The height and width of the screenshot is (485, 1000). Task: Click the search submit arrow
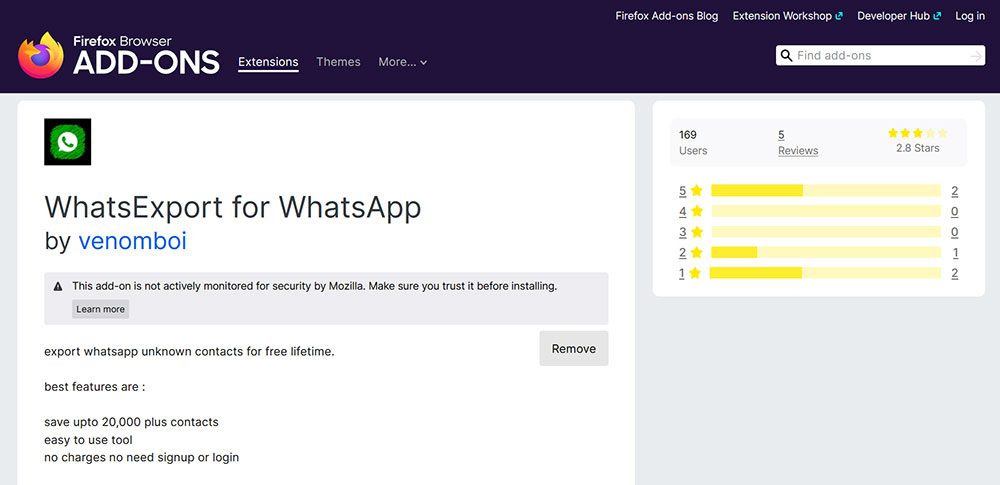click(976, 56)
